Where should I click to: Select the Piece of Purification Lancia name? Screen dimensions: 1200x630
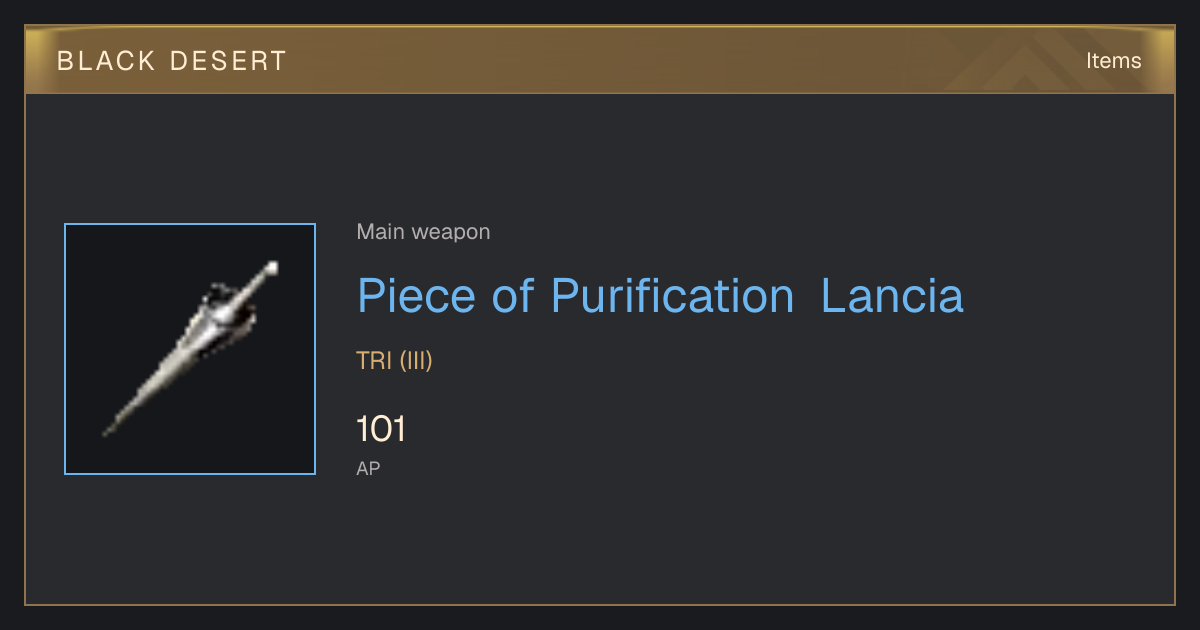(x=660, y=296)
